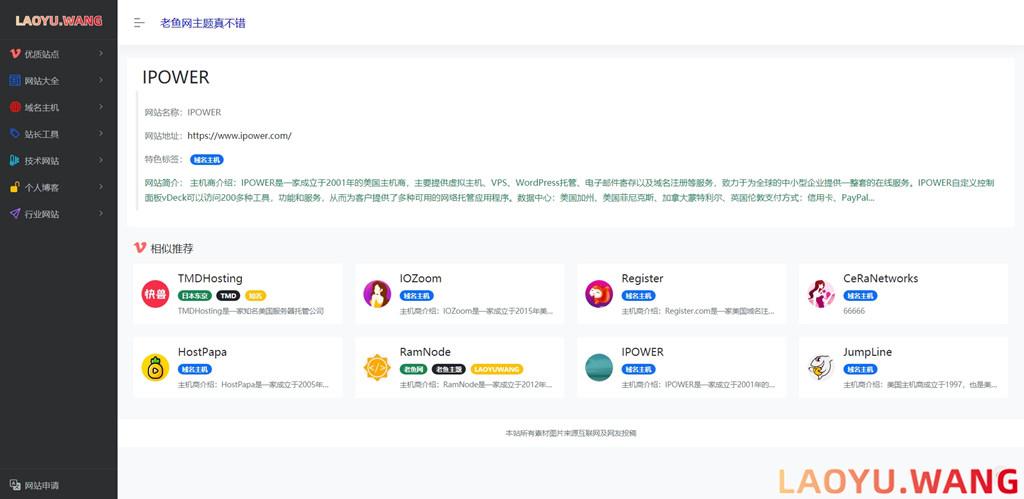Viewport: 1024px width, 499px height.
Task: Click the Register site logo icon
Action: click(599, 294)
